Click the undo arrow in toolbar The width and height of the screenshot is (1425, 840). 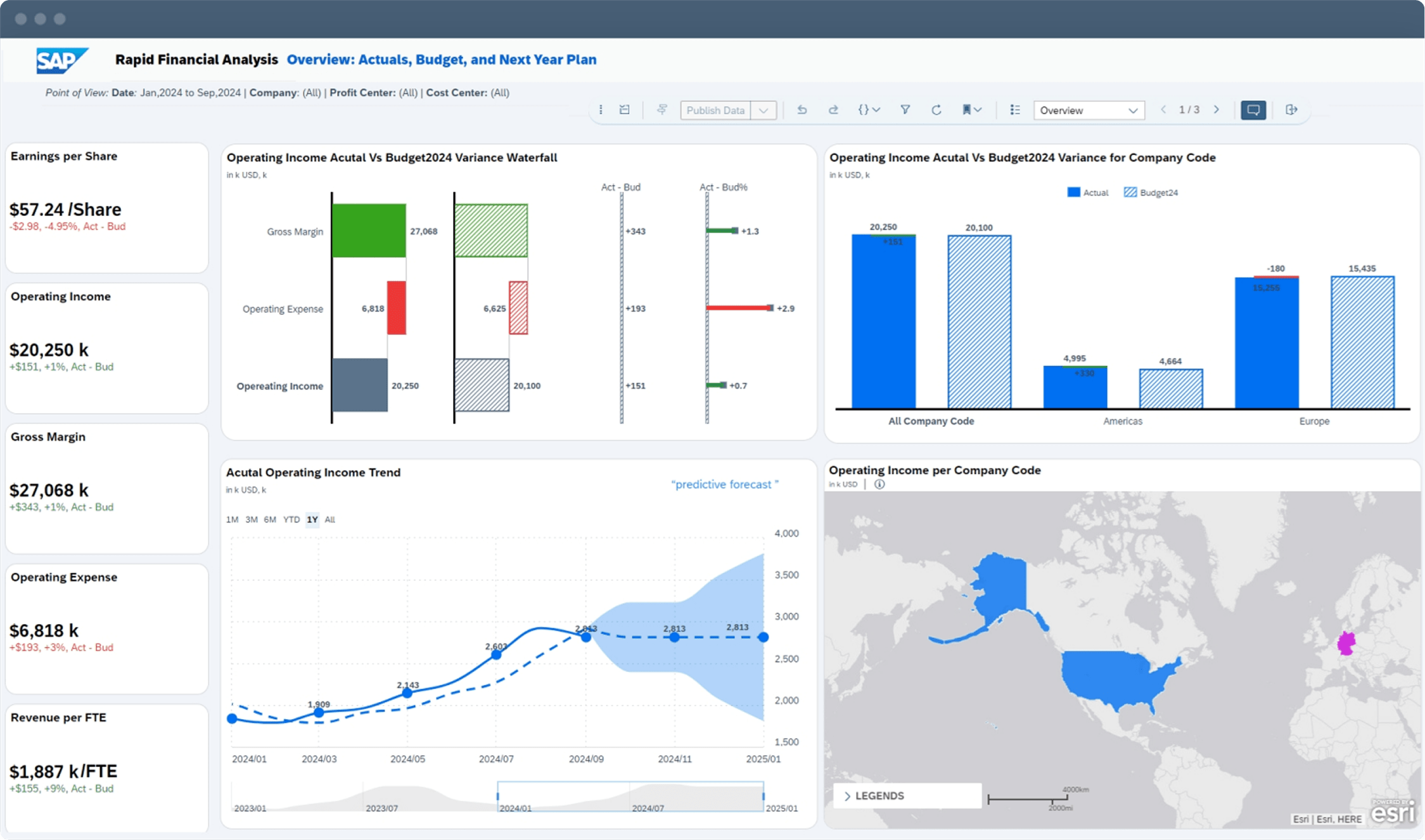coord(802,110)
